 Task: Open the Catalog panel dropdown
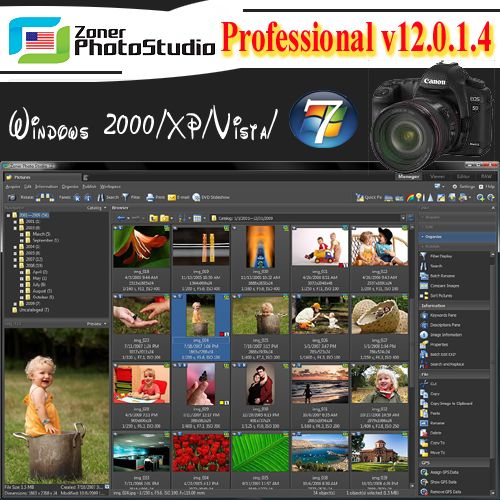click(96, 208)
